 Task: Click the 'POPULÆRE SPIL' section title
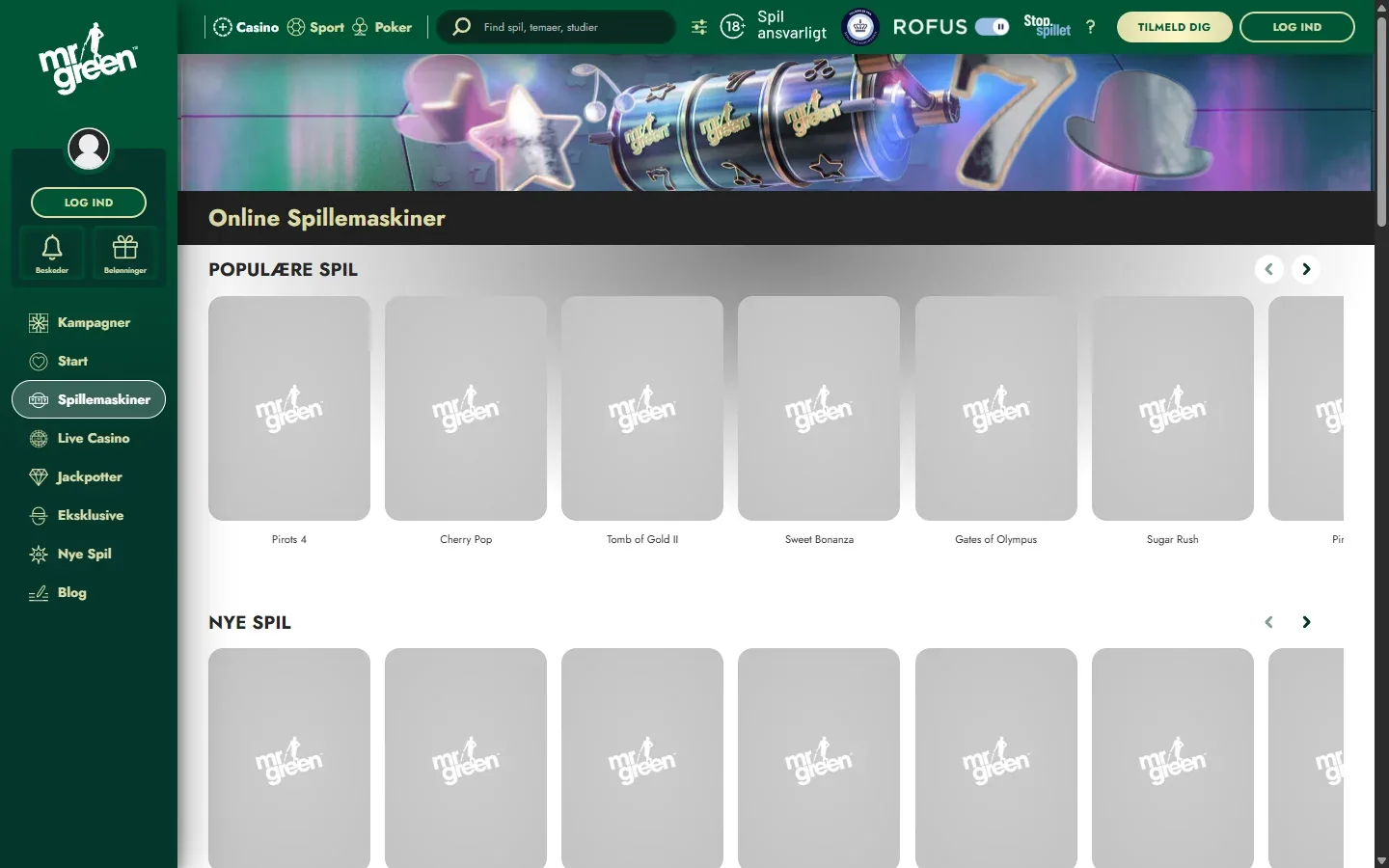tap(283, 270)
